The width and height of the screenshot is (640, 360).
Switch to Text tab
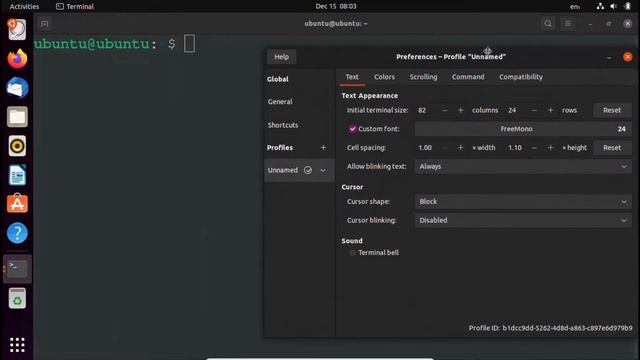(352, 77)
